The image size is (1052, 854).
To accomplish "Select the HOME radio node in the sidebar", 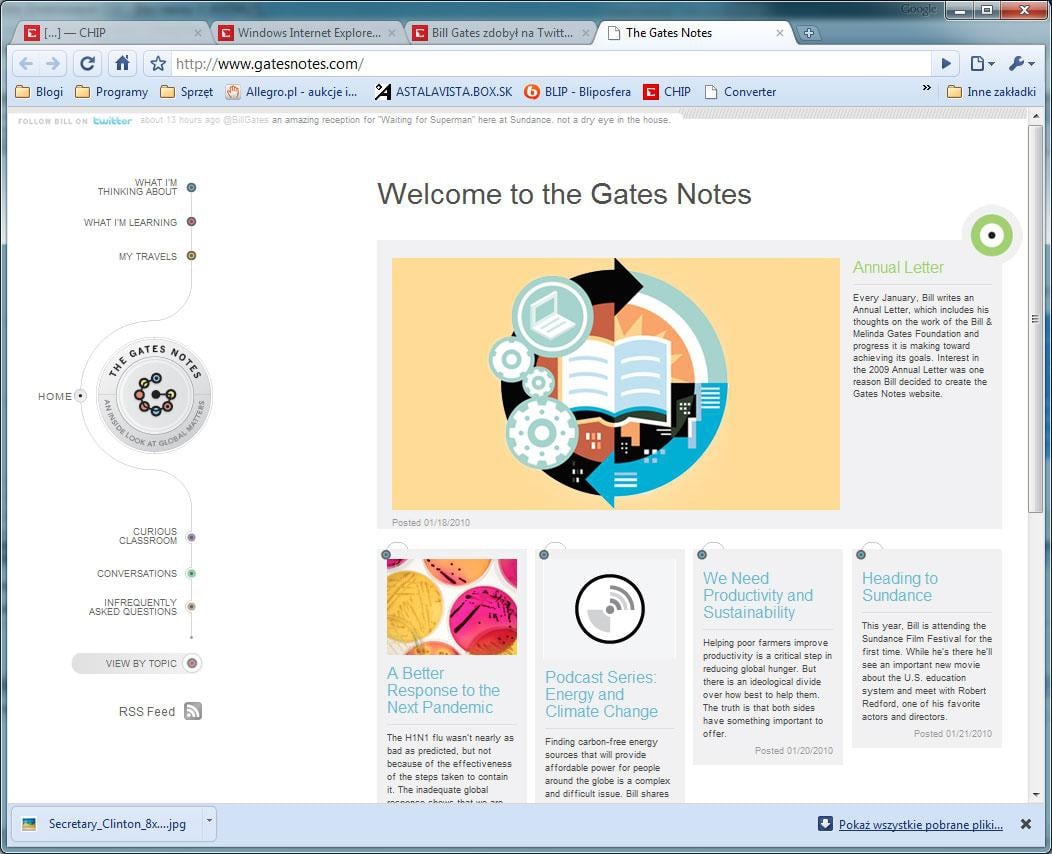I will coord(81,396).
